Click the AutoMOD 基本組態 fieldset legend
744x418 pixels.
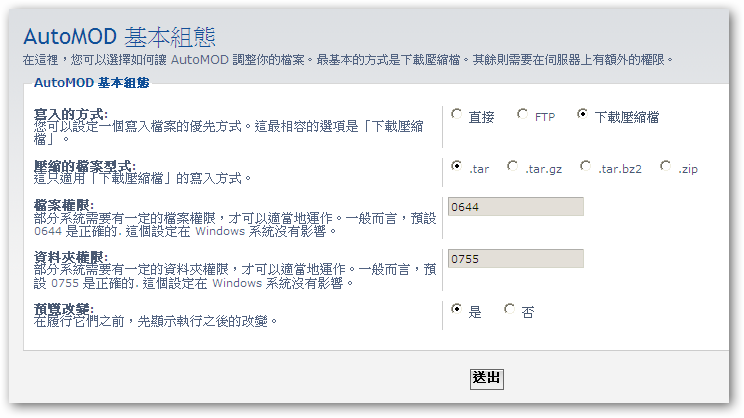click(x=92, y=83)
